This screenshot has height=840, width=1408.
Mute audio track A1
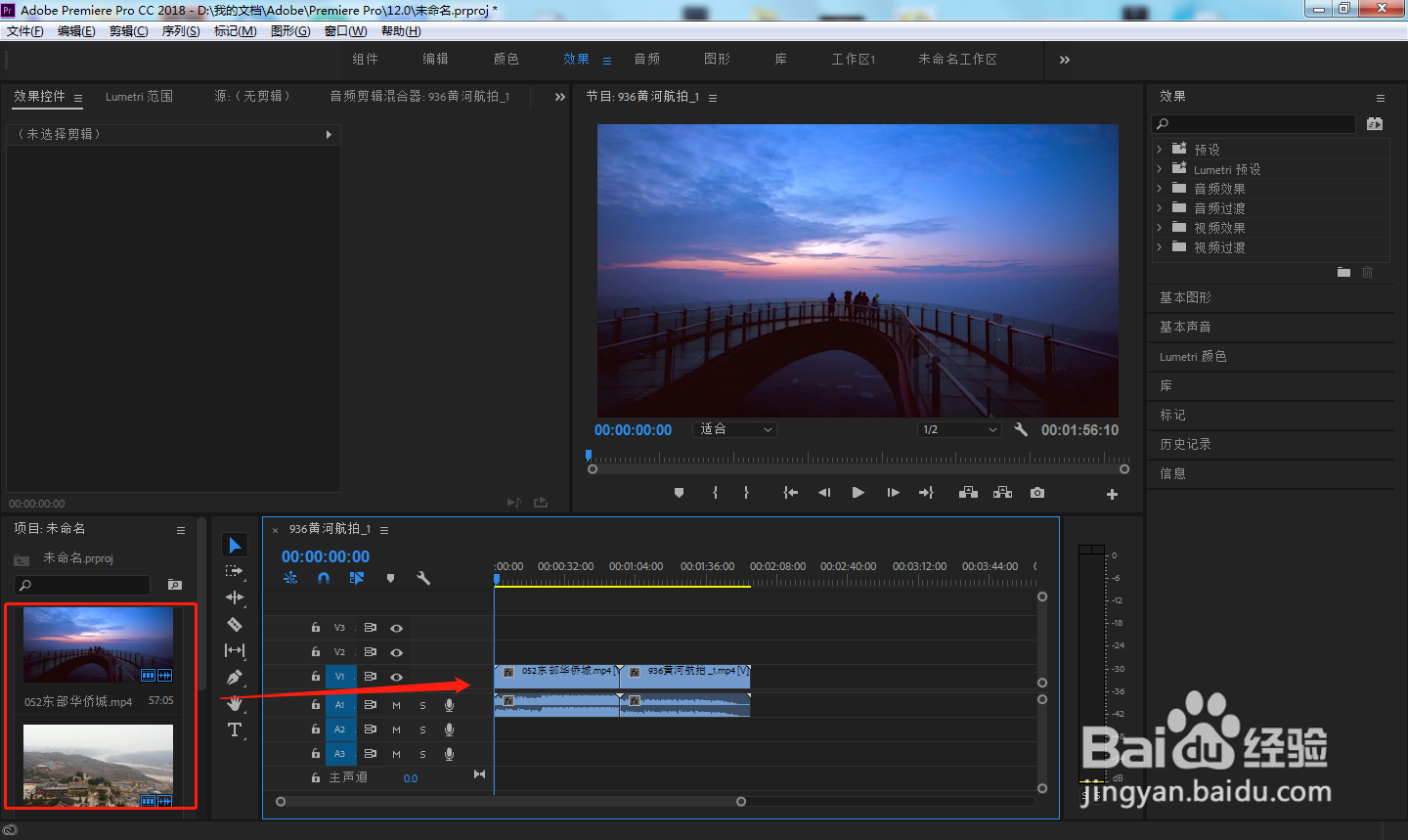[x=396, y=705]
